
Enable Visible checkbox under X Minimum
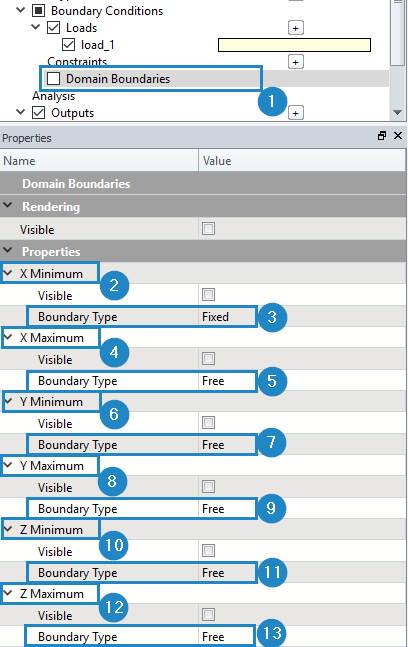pyautogui.click(x=208, y=295)
